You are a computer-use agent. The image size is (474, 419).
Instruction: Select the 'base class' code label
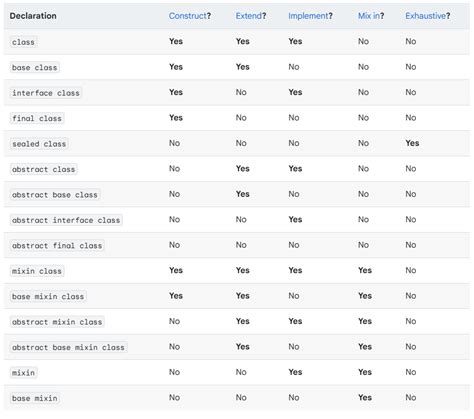coord(35,67)
